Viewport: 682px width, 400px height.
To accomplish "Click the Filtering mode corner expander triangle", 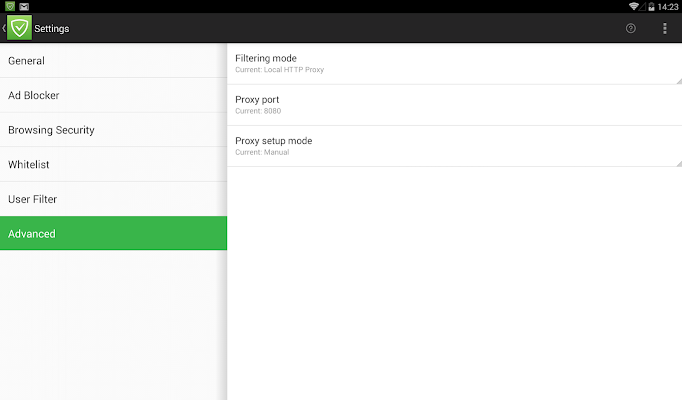I will tap(678, 80).
